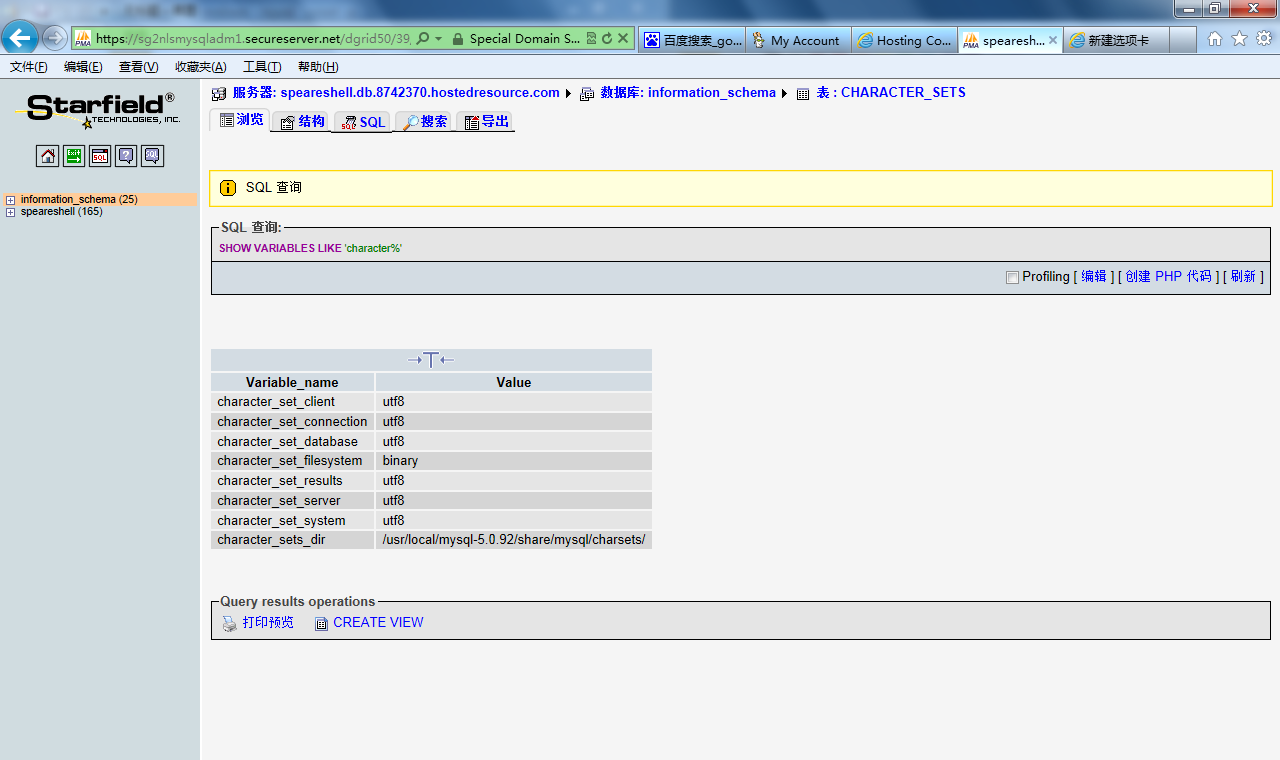Click the browser forward arrow button
The width and height of the screenshot is (1280, 760).
(55, 39)
